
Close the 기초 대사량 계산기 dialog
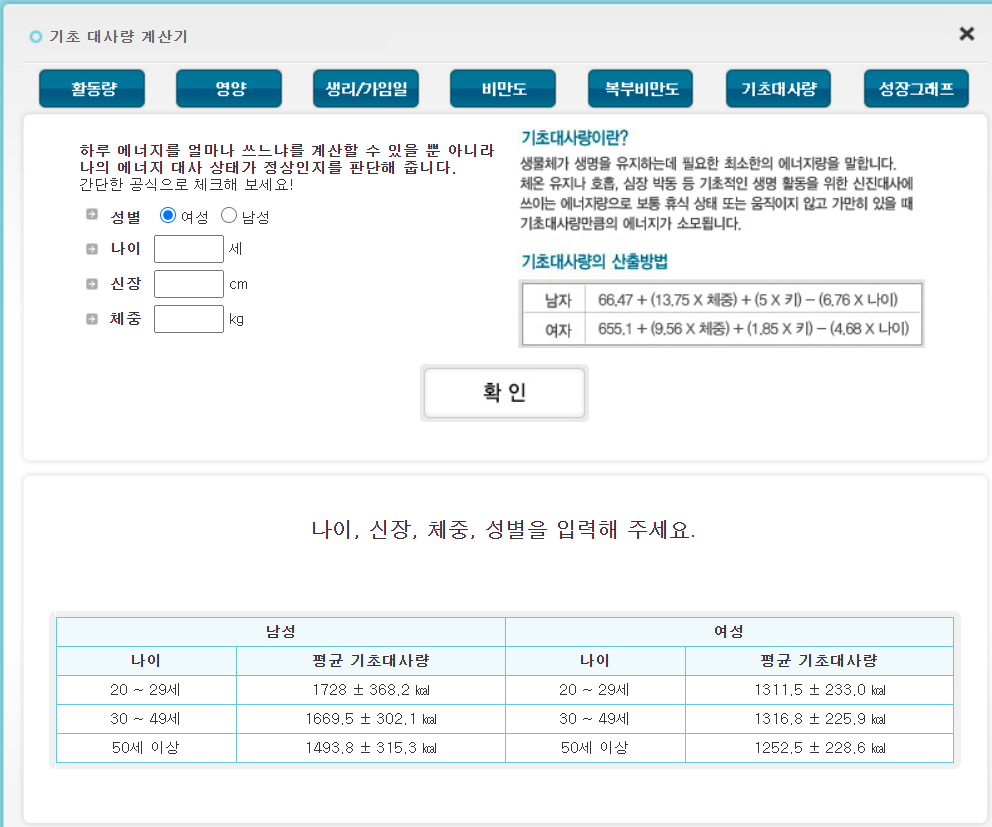point(966,34)
